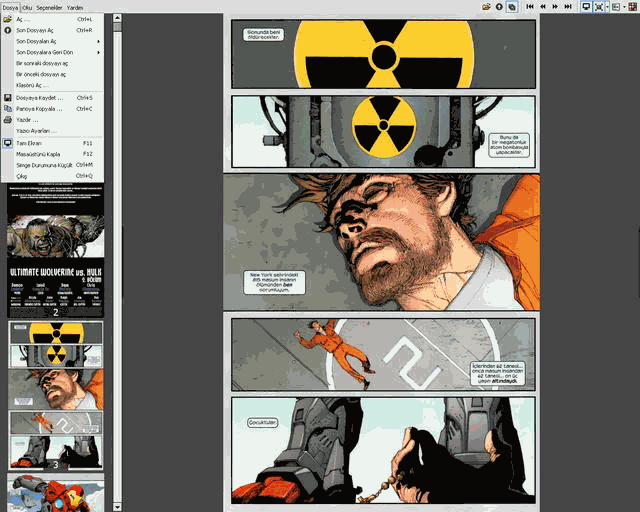Go to the previous page button
The height and width of the screenshot is (512, 640).
(543, 7)
